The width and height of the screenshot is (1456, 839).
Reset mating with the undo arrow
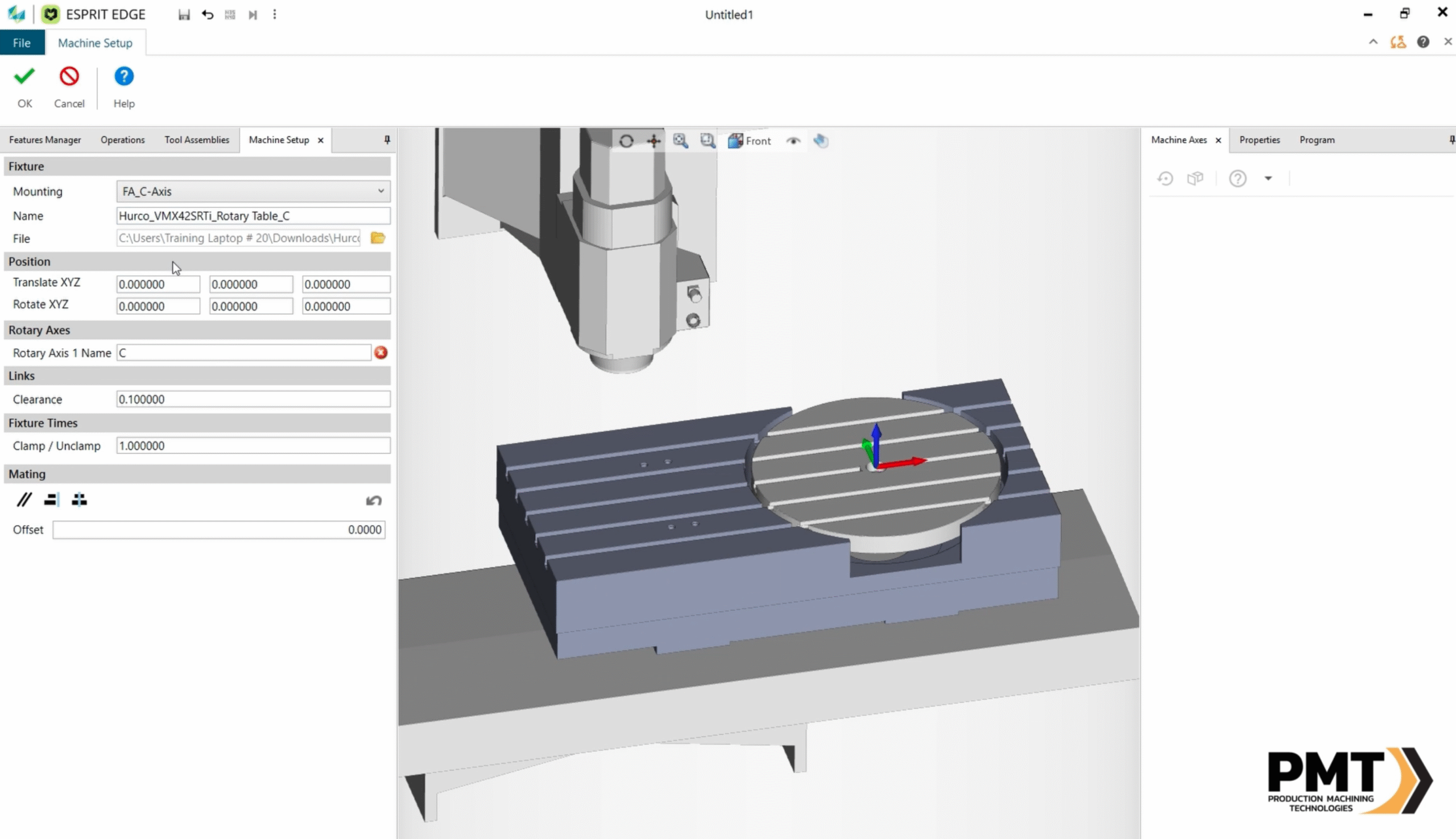373,500
